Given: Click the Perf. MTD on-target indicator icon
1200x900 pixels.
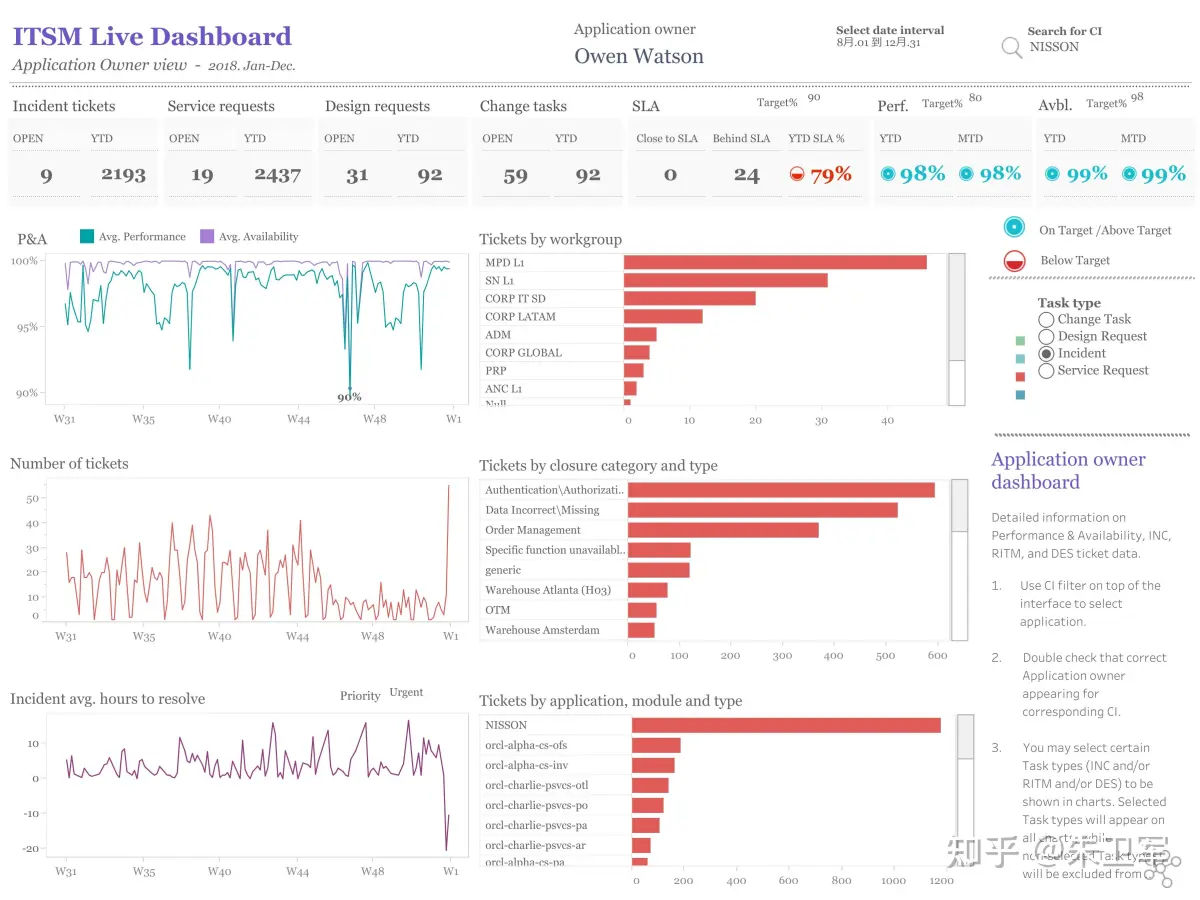Looking at the screenshot, I should point(966,174).
